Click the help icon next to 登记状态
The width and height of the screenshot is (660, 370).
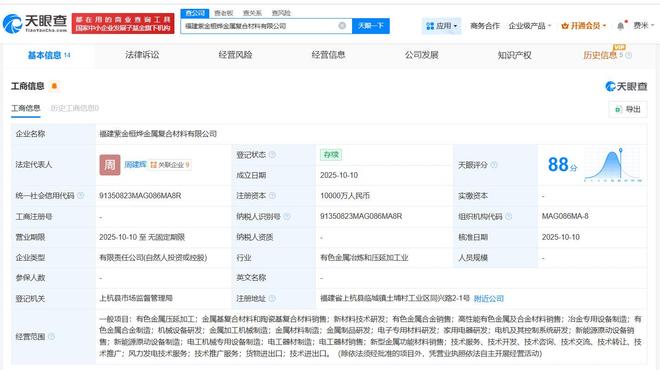(x=272, y=155)
